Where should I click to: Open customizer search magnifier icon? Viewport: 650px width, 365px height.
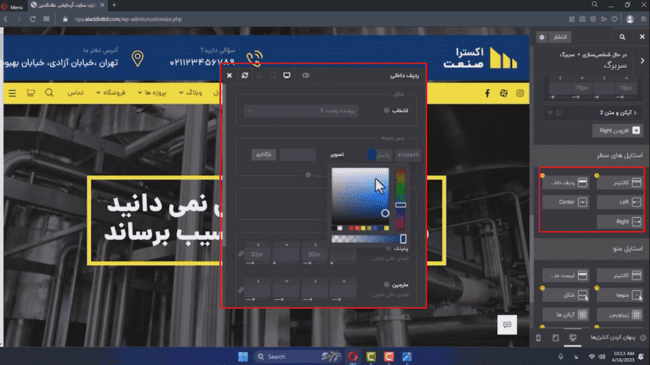[x=622, y=37]
